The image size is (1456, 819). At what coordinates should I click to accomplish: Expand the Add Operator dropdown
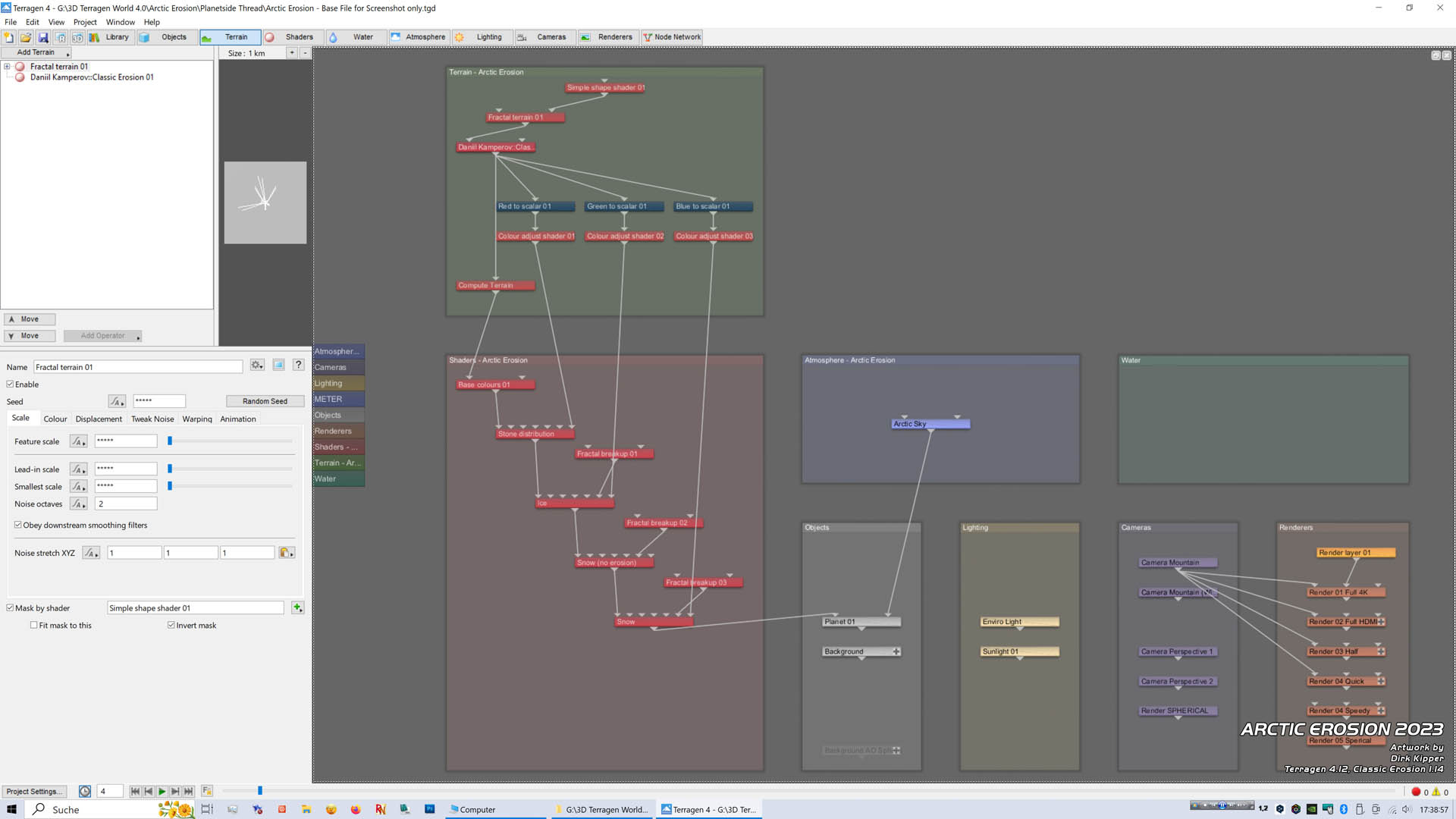point(137,337)
